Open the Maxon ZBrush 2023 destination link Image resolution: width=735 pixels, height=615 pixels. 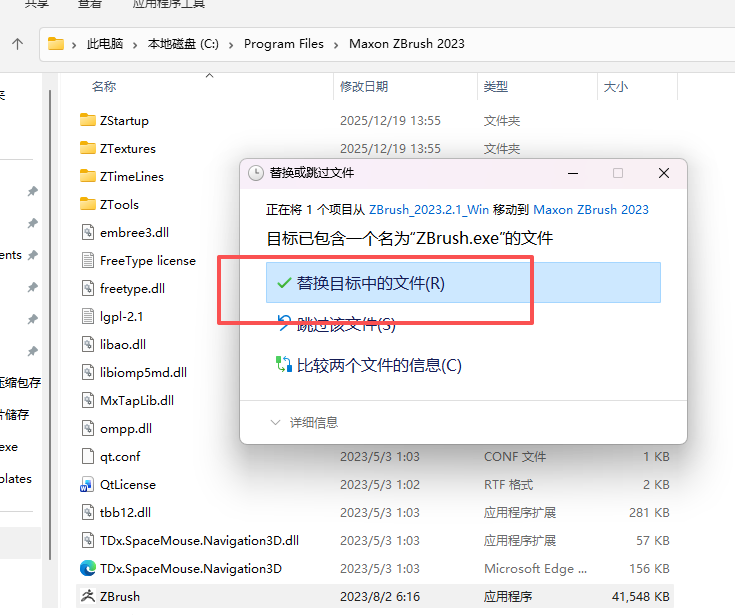tap(591, 210)
